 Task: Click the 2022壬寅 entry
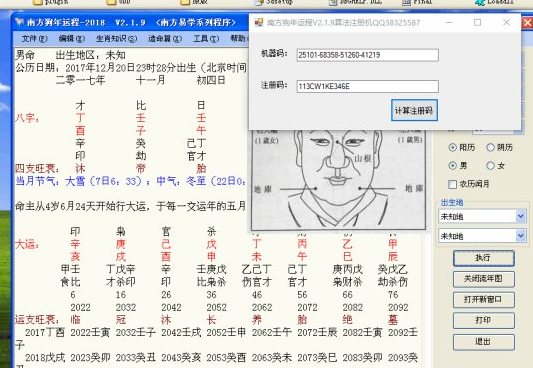[x=90, y=332]
